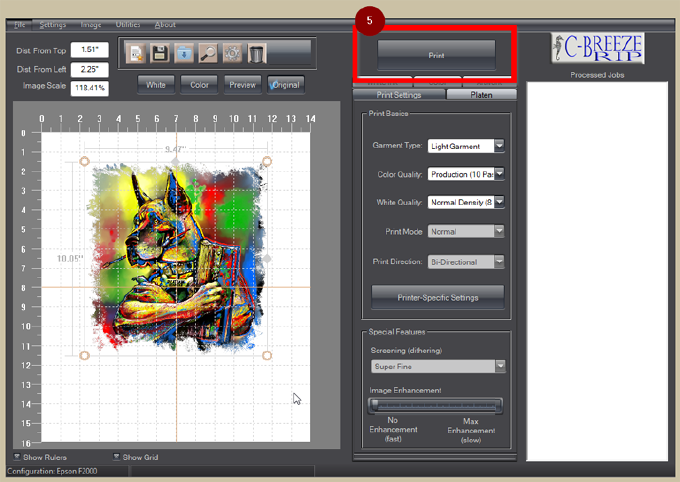Viewport: 680px width, 482px height.
Task: Select the magnifying glass zoom icon
Action: point(208,53)
